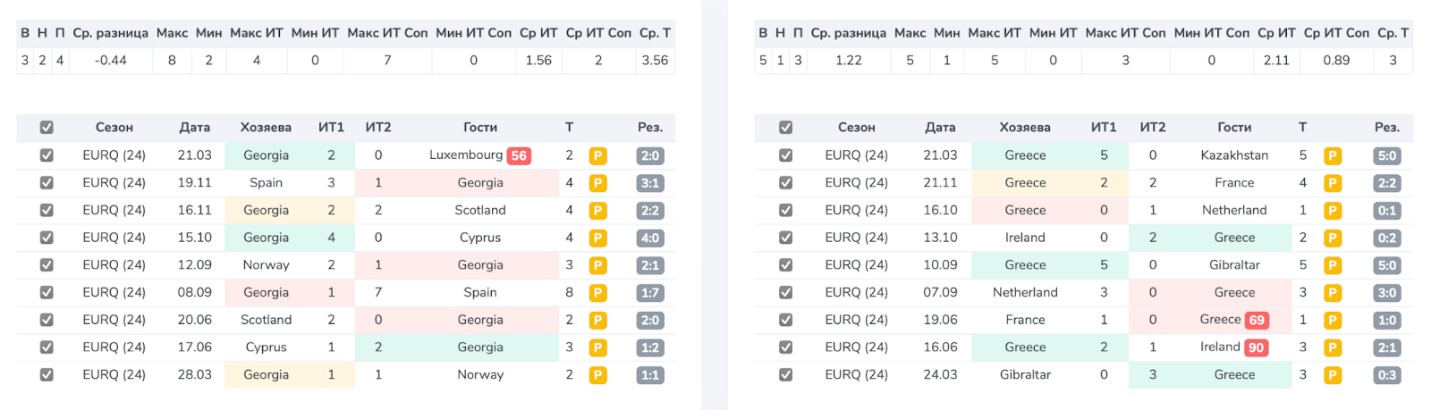This screenshot has height=410, width=1431.
Task: Open 2:2 result badge for Georgia–Scotland
Action: tap(650, 211)
